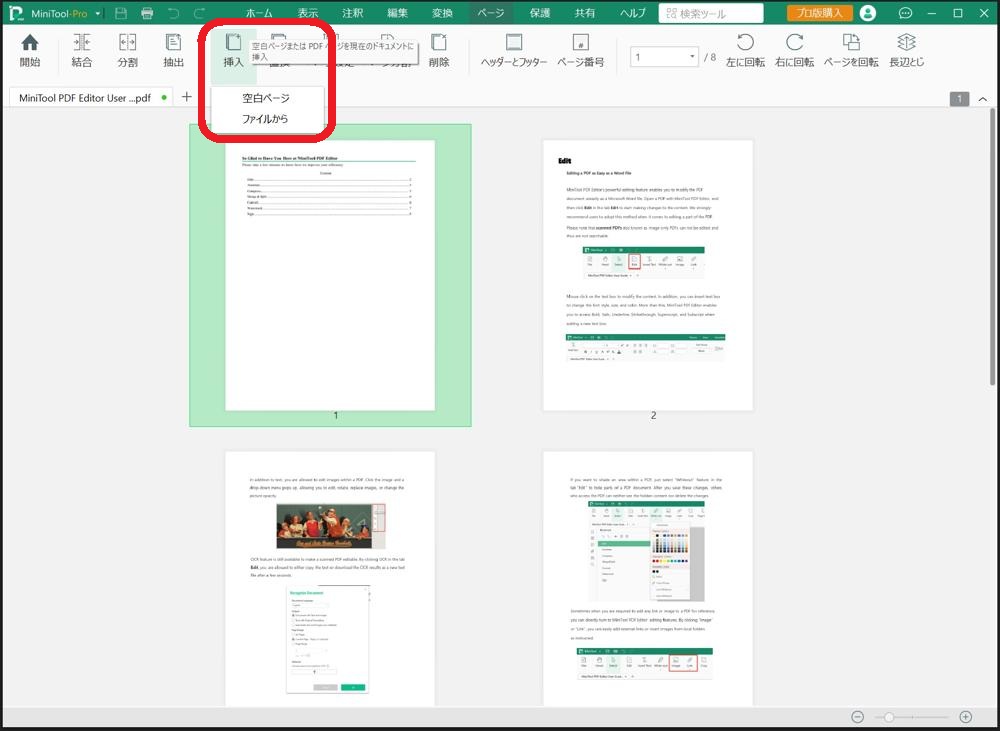The height and width of the screenshot is (731, 1000).
Task: Click the ページを回転 tool
Action: [851, 50]
